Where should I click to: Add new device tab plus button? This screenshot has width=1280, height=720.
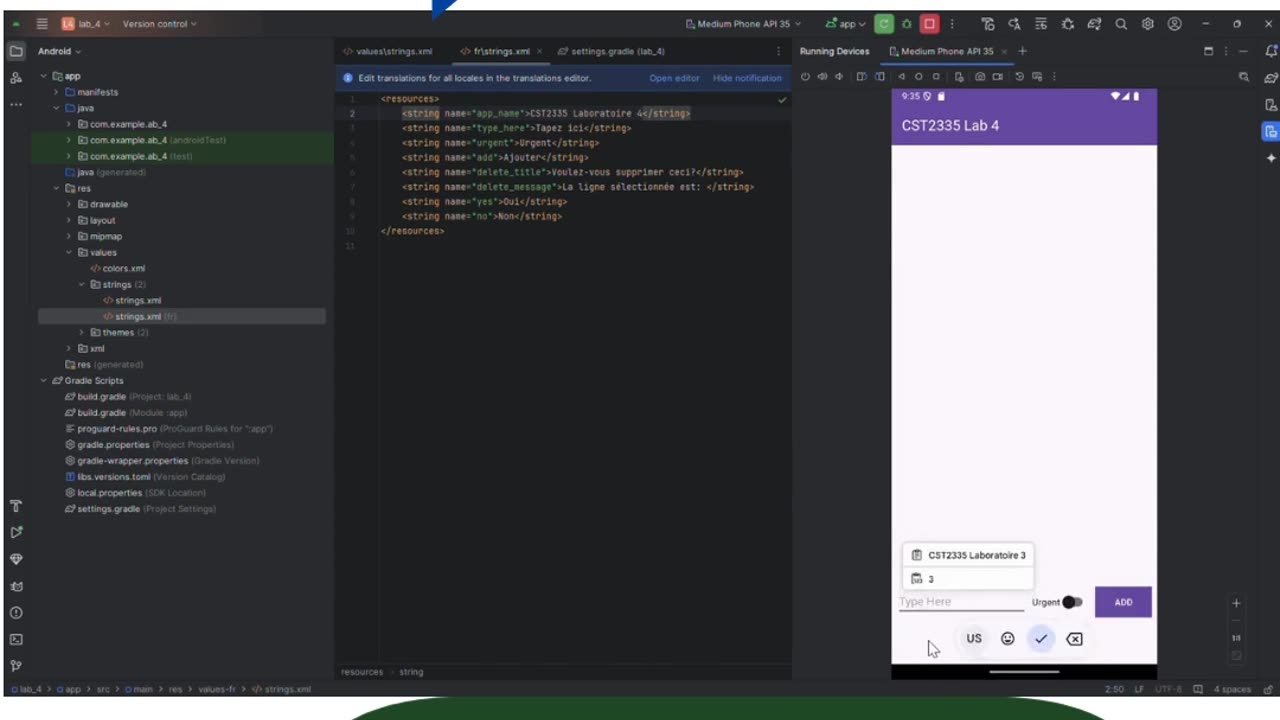pos(1022,51)
